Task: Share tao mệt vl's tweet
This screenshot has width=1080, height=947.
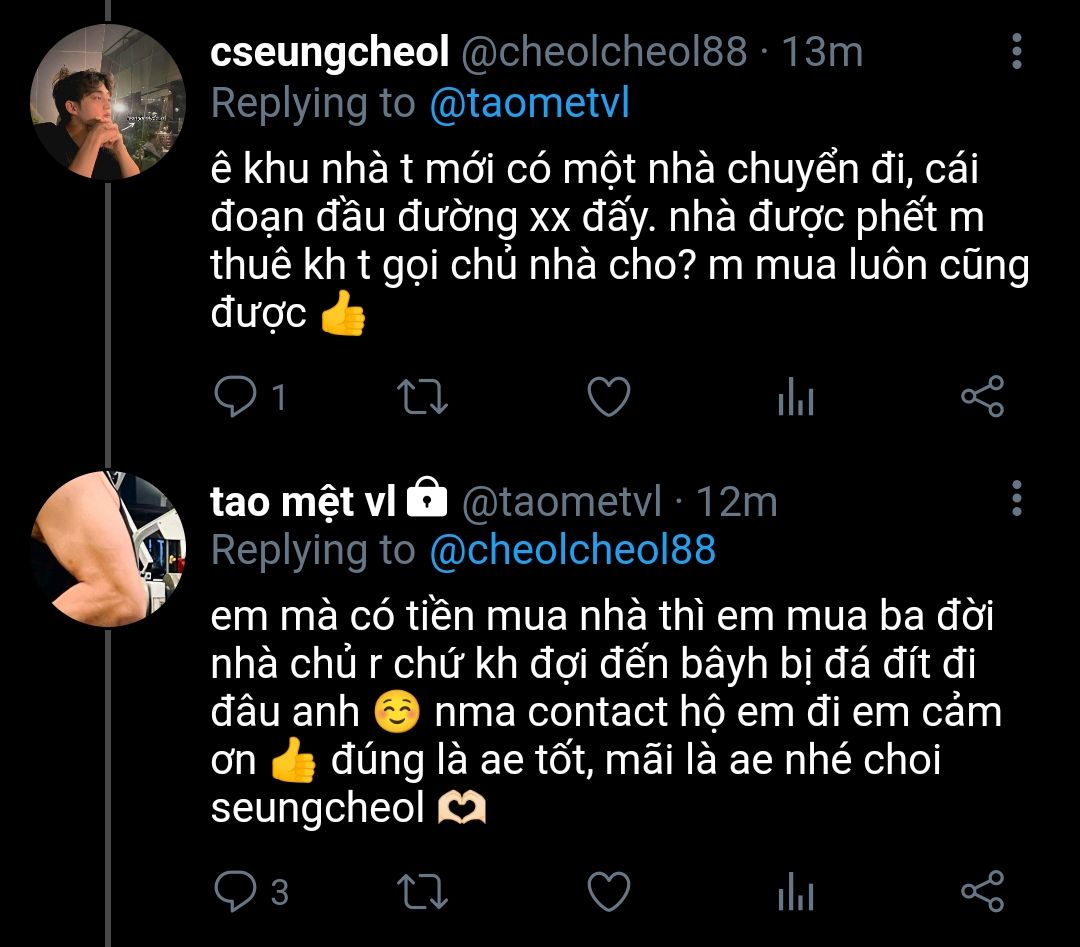Action: (x=982, y=890)
